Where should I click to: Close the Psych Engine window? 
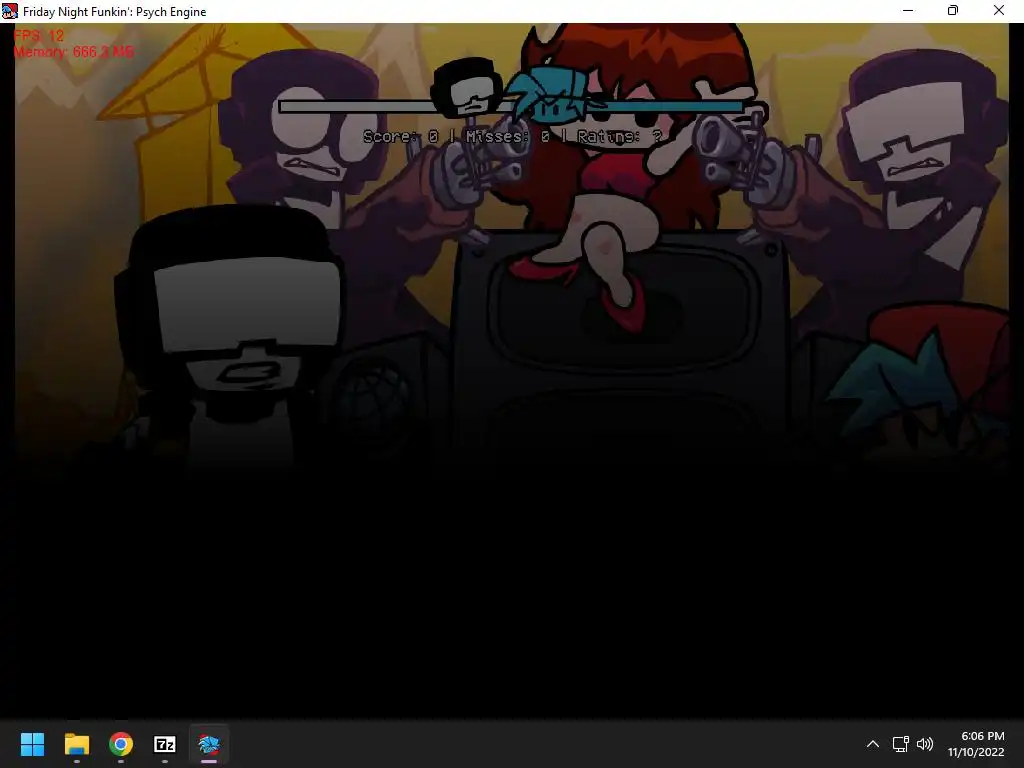[999, 10]
